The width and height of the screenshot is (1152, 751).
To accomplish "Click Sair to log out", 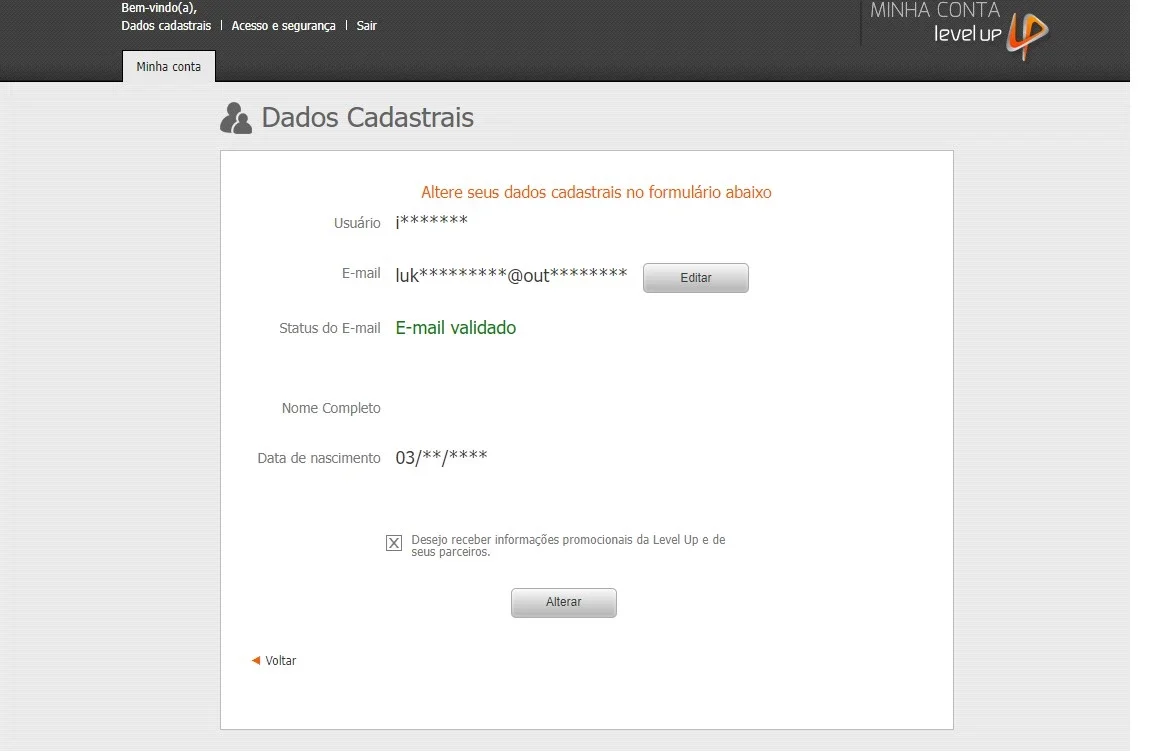I will coord(367,26).
